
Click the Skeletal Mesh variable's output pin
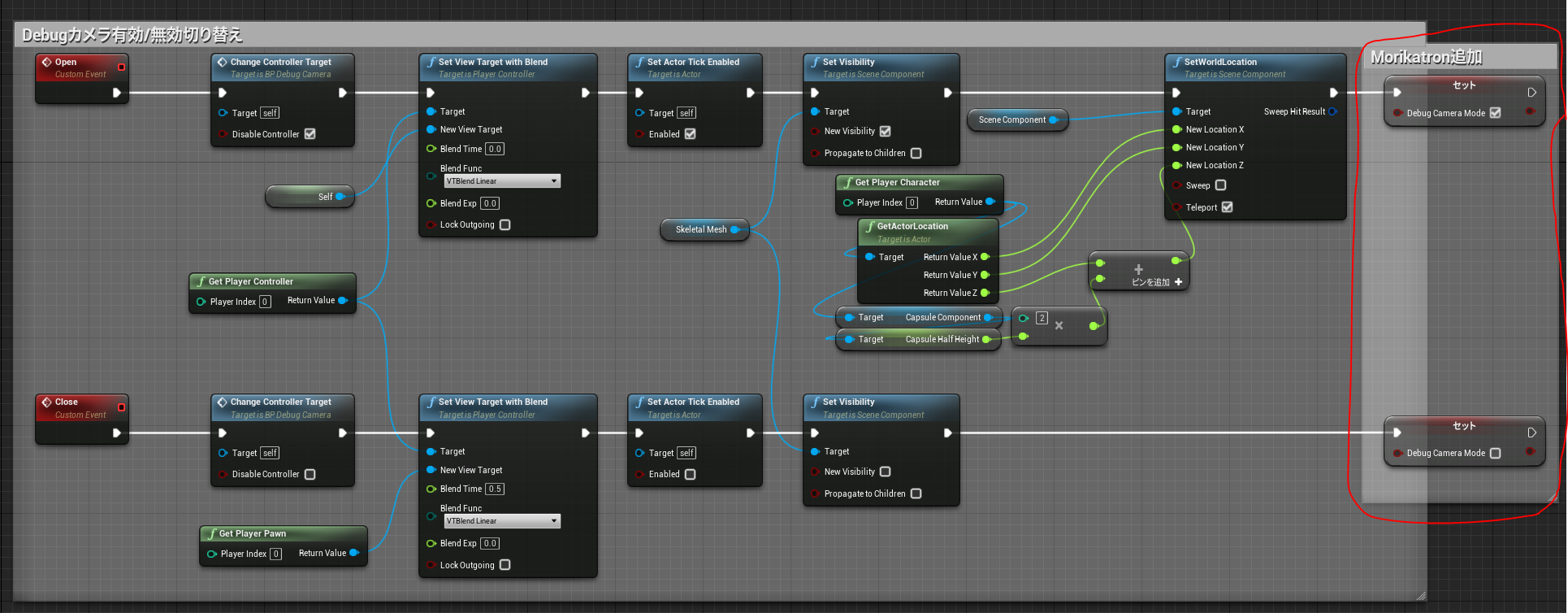[x=735, y=229]
